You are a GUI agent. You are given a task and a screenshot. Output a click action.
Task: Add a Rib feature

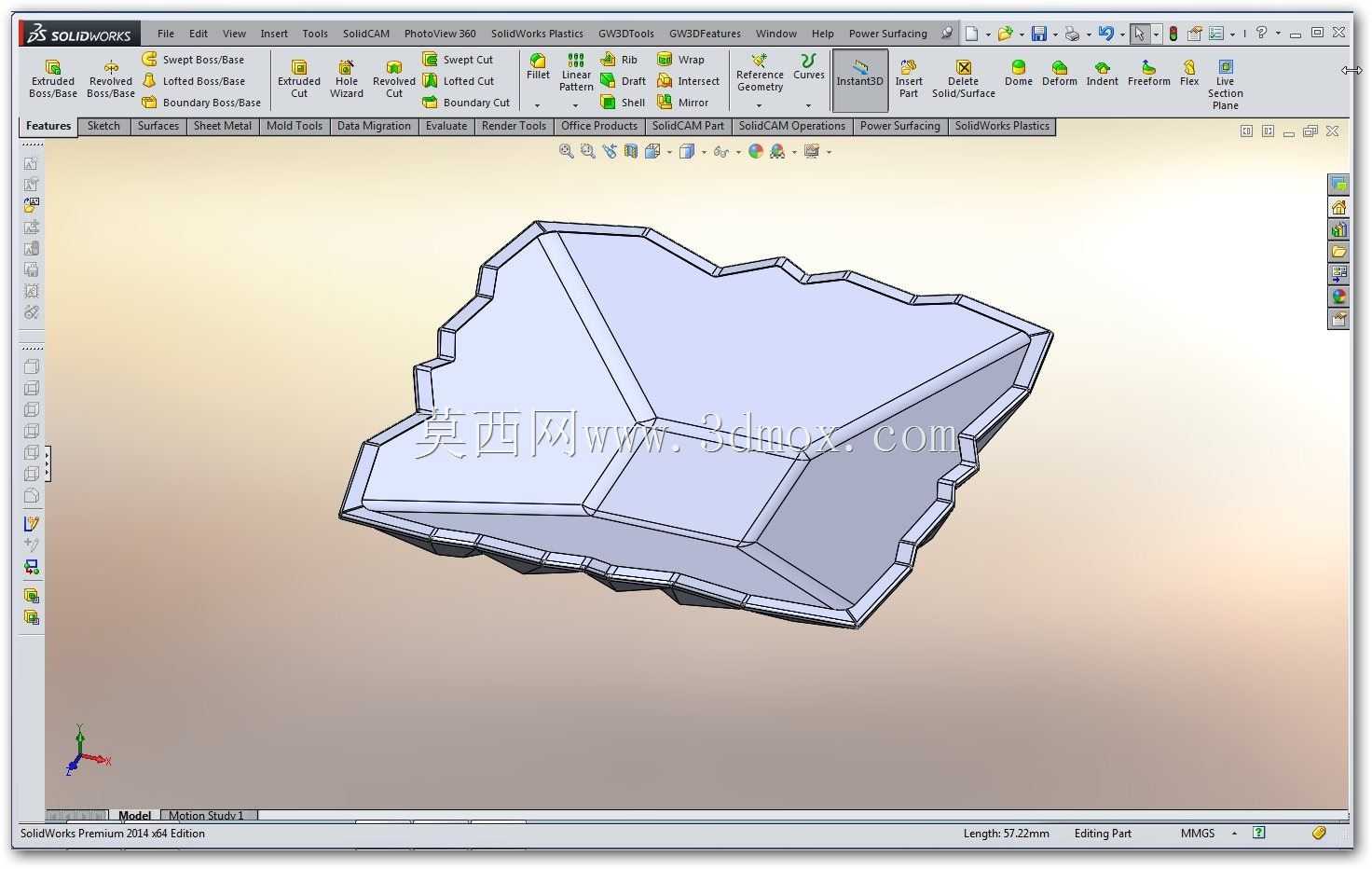point(620,60)
